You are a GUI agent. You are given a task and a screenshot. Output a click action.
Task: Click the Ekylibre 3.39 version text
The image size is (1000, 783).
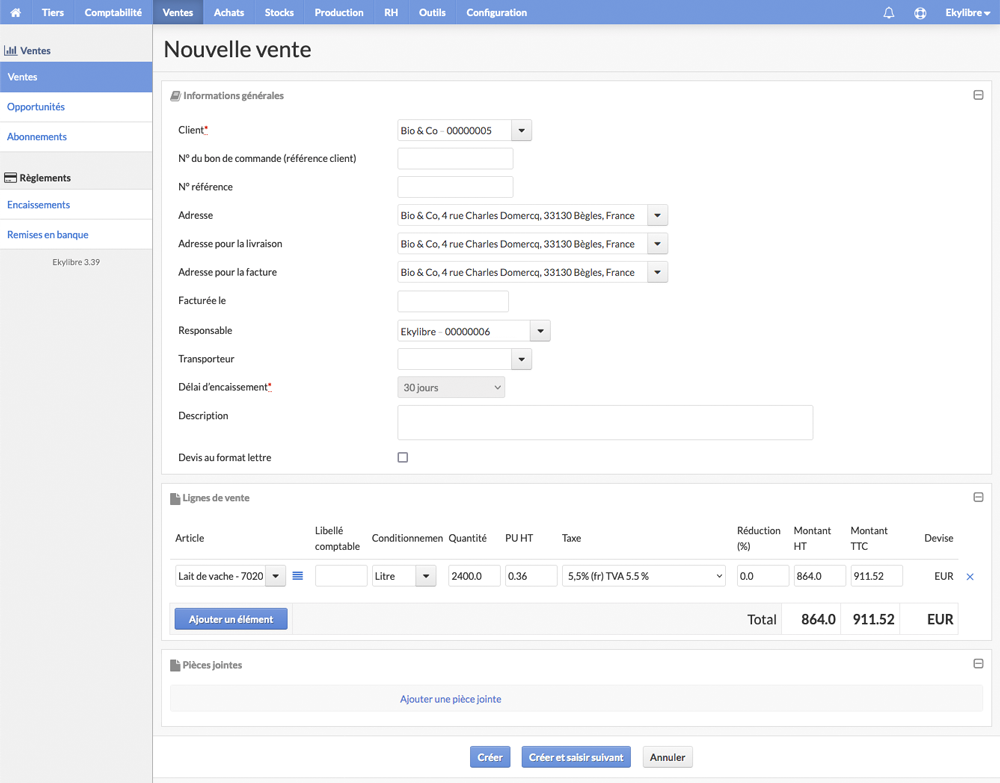click(76, 262)
